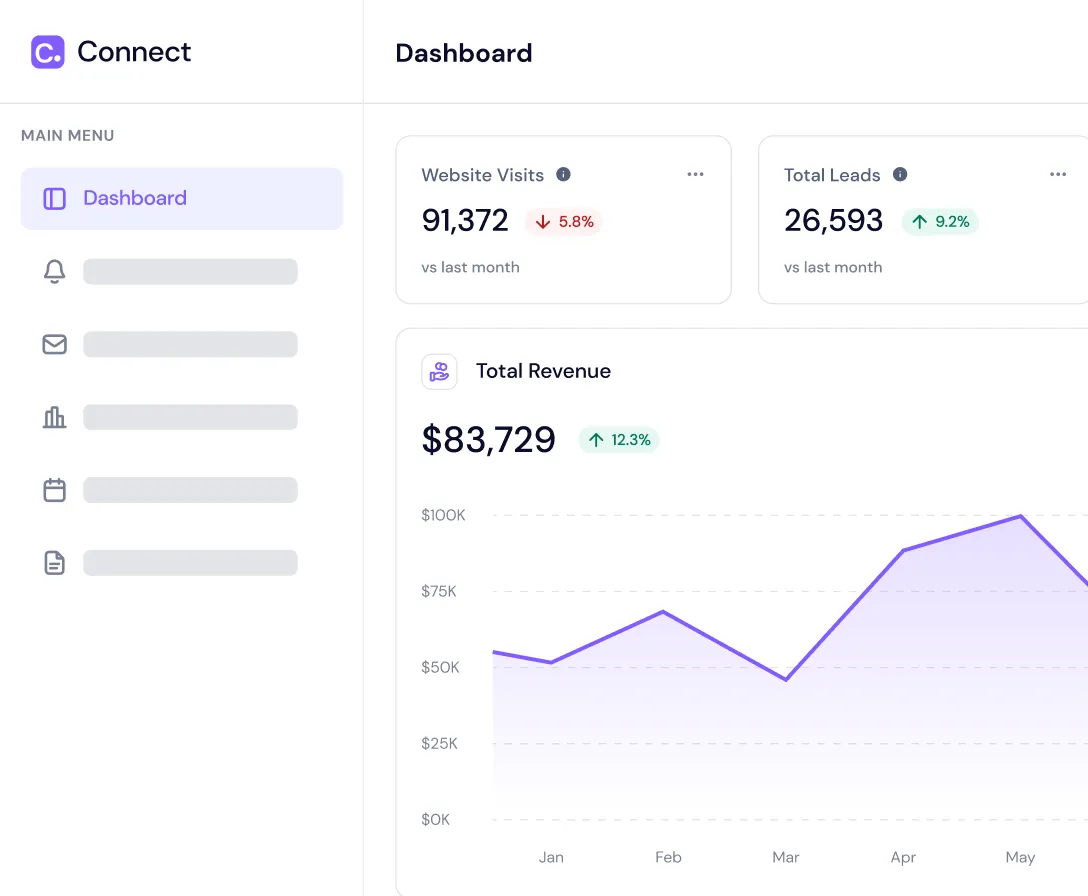
Task: Open messages via the envelope icon
Action: tap(54, 344)
